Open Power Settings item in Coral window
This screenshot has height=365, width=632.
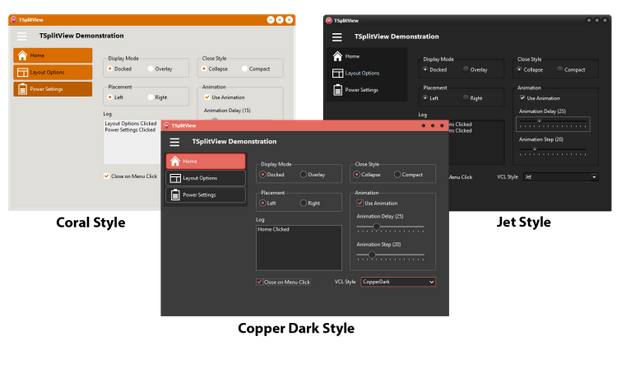[x=53, y=89]
